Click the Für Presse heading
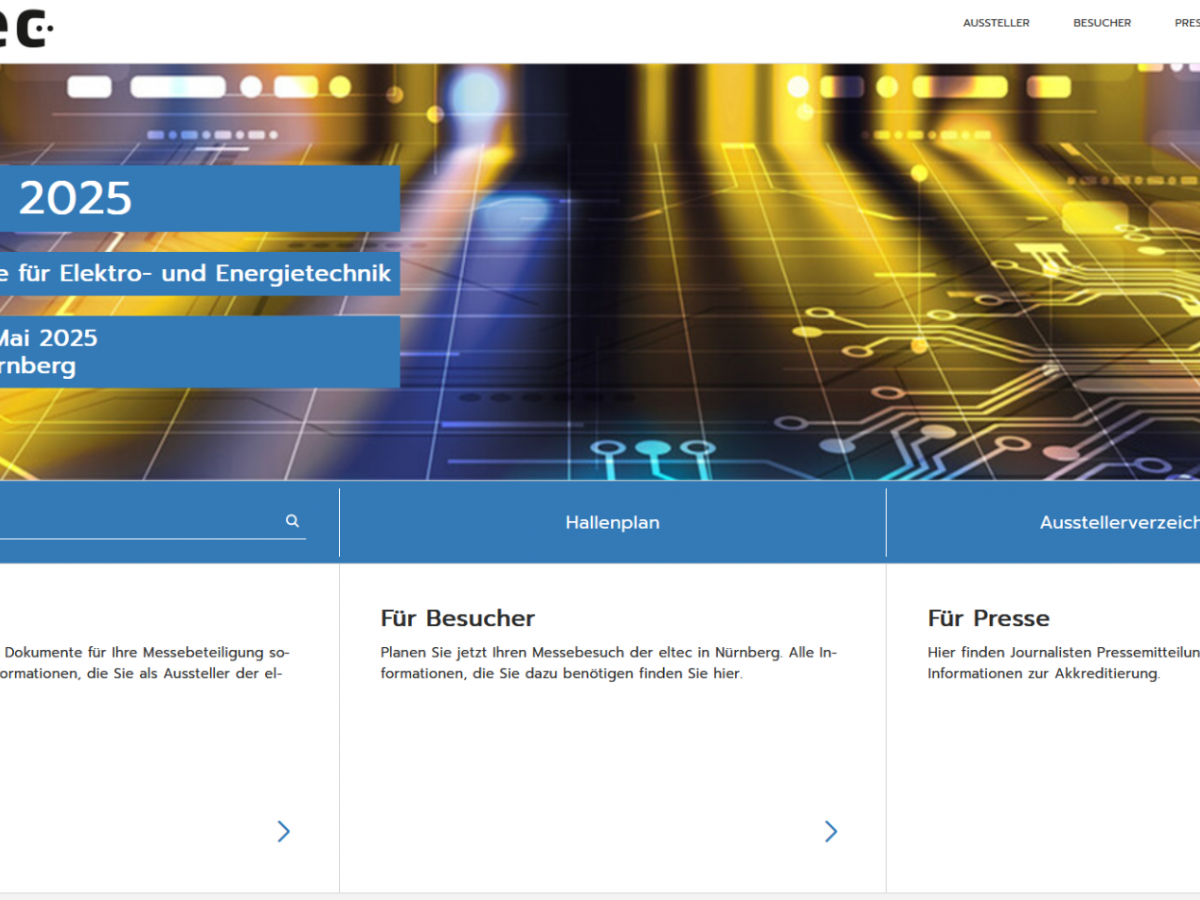The height and width of the screenshot is (900, 1200). point(989,618)
